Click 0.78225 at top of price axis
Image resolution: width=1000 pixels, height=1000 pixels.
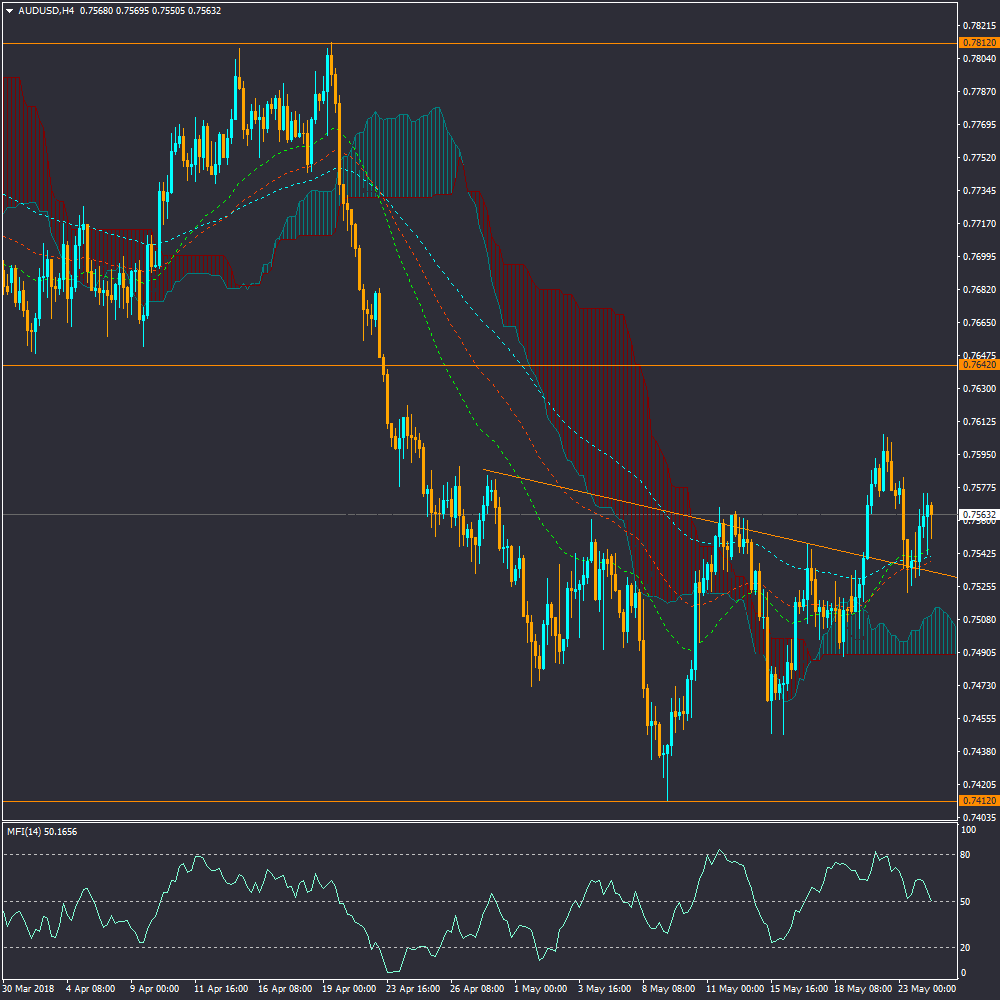click(x=978, y=25)
